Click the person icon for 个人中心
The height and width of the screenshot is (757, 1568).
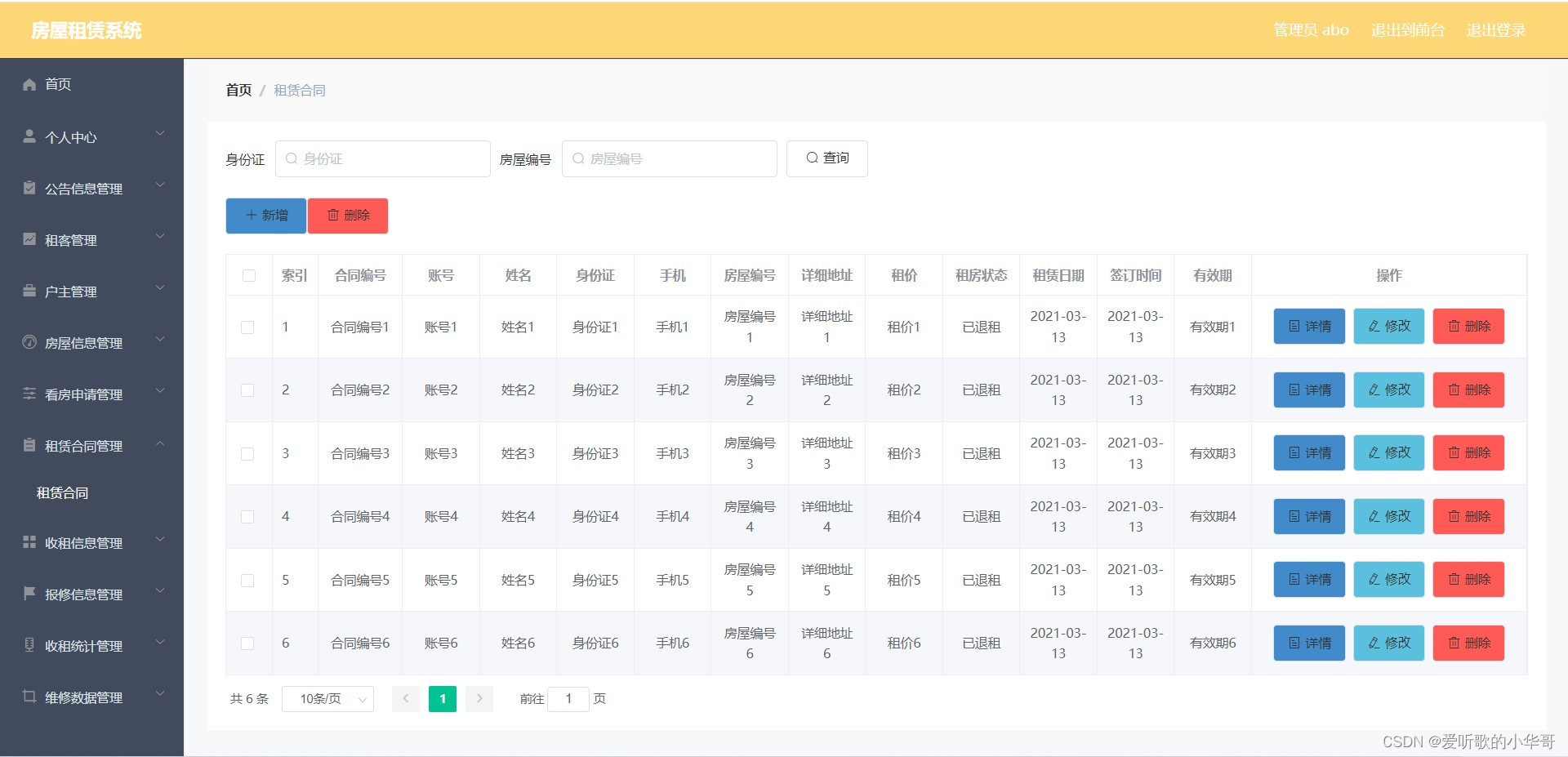click(29, 136)
